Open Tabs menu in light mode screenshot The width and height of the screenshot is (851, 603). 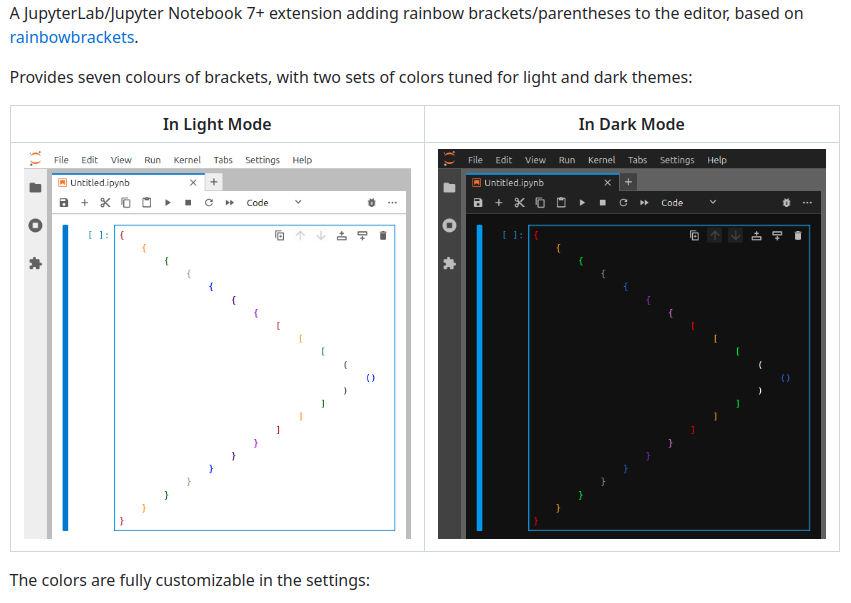click(223, 160)
